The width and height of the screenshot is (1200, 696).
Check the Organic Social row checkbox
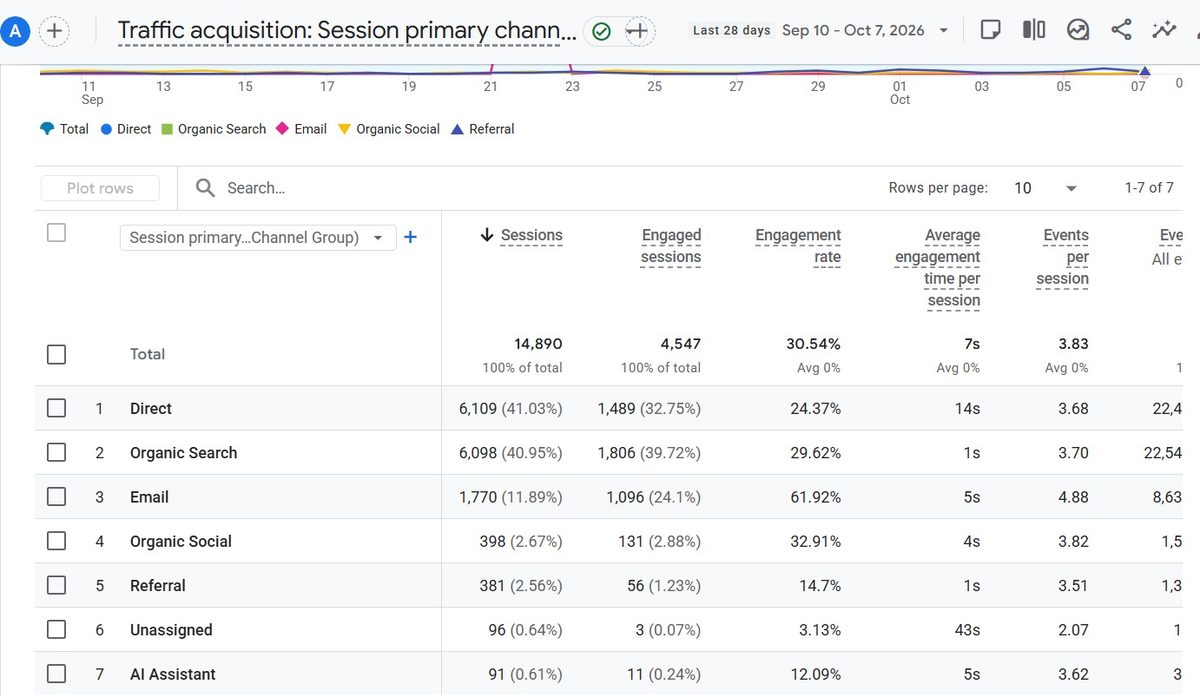tap(57, 541)
